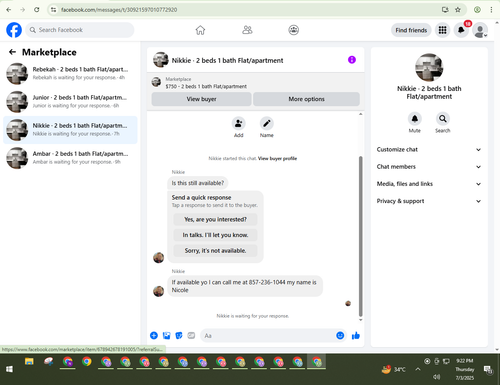Reload the page in browser
This screenshot has height=385, width=500.
[x=37, y=10]
